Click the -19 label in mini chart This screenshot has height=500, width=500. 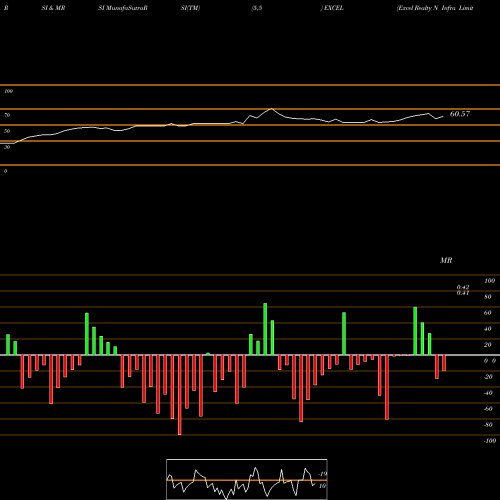point(322,474)
